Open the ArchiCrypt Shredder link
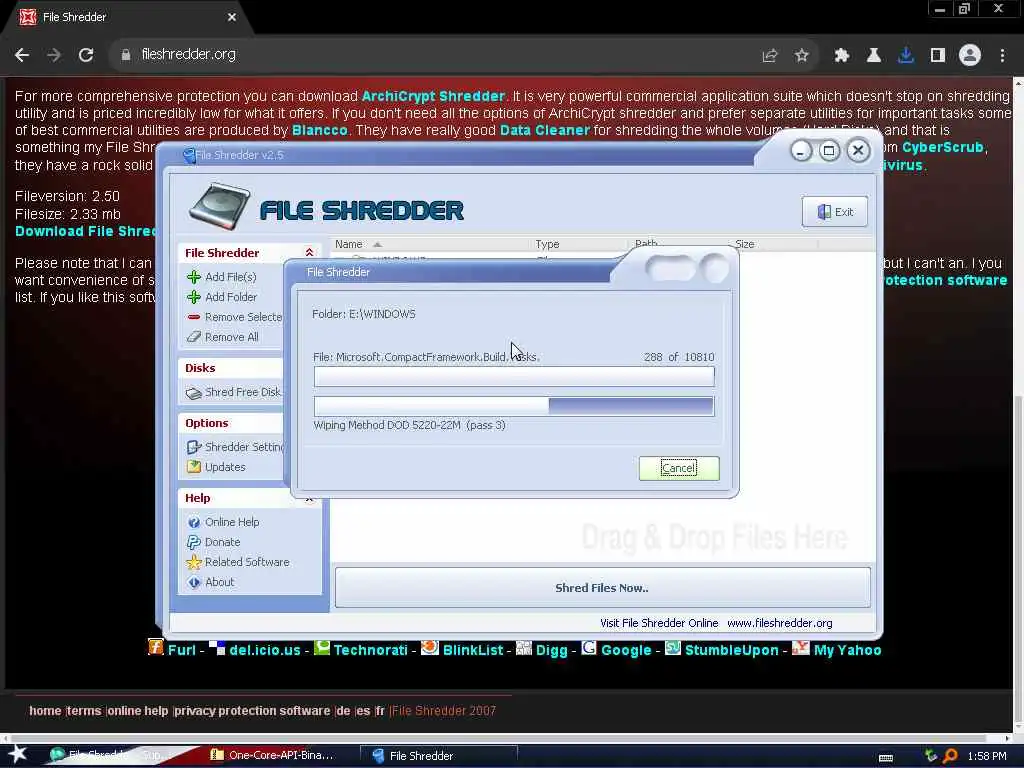Screen dimensions: 1024x768 (434, 96)
